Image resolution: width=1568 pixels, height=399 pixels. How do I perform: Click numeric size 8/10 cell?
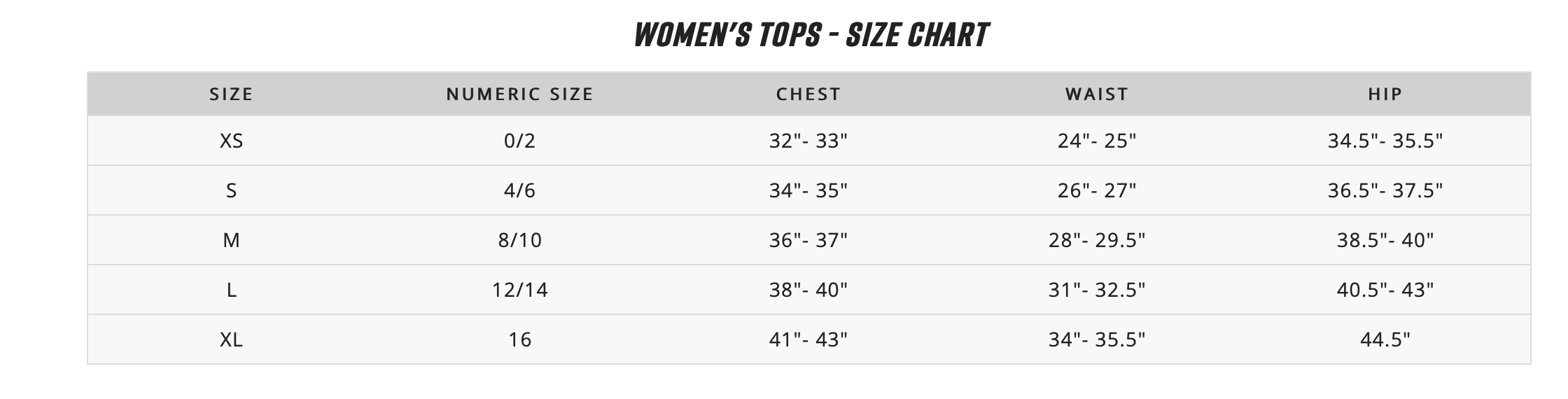point(519,240)
